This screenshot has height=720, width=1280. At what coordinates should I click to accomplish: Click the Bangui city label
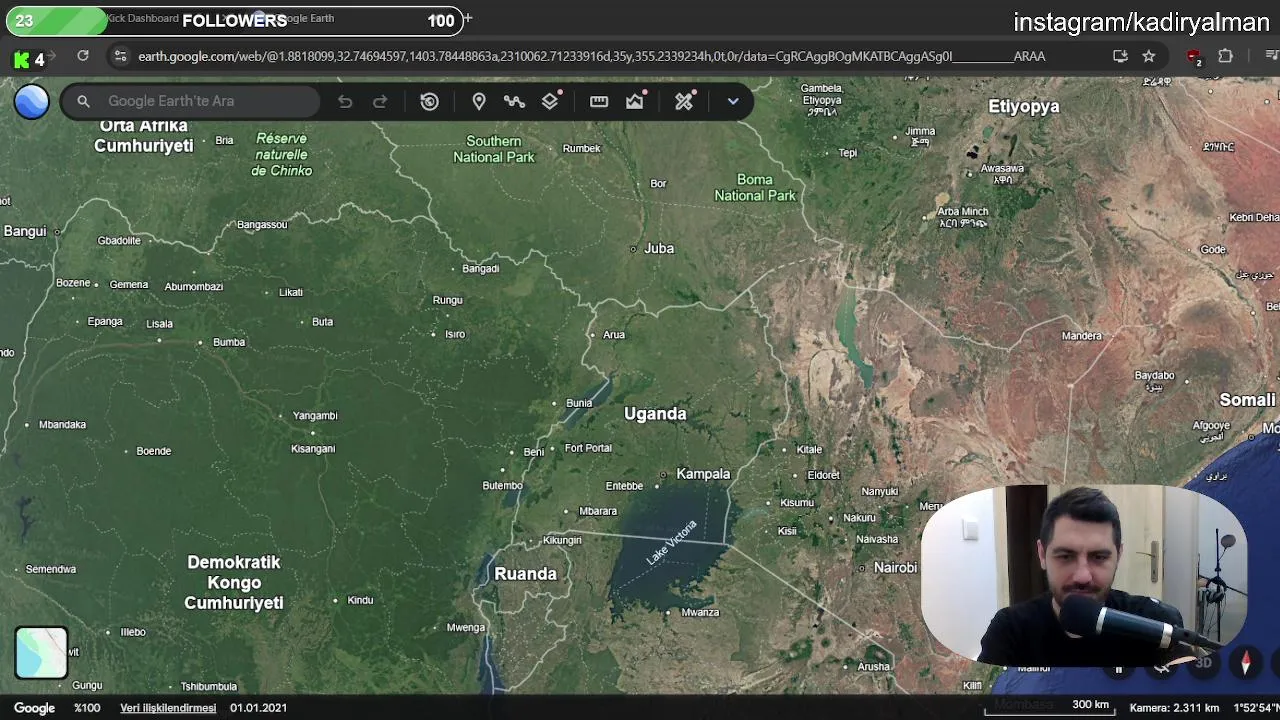[x=25, y=231]
